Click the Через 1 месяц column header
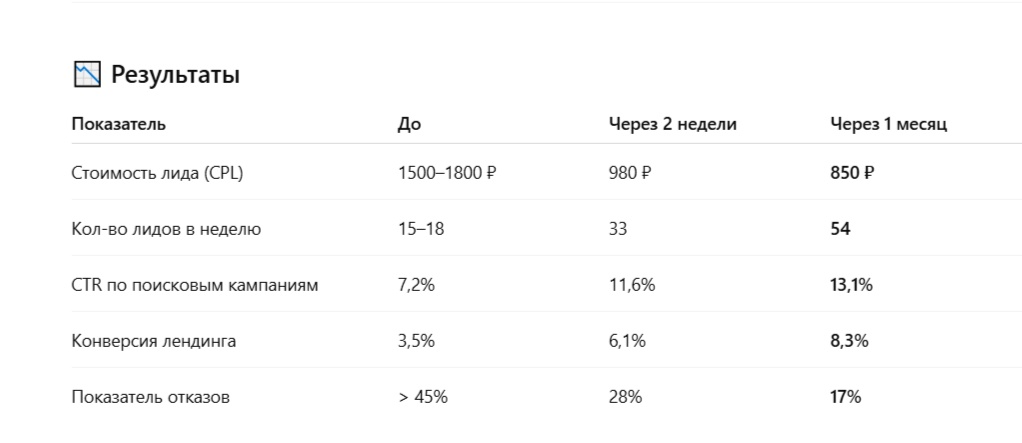The height and width of the screenshot is (443, 1022). (888, 124)
